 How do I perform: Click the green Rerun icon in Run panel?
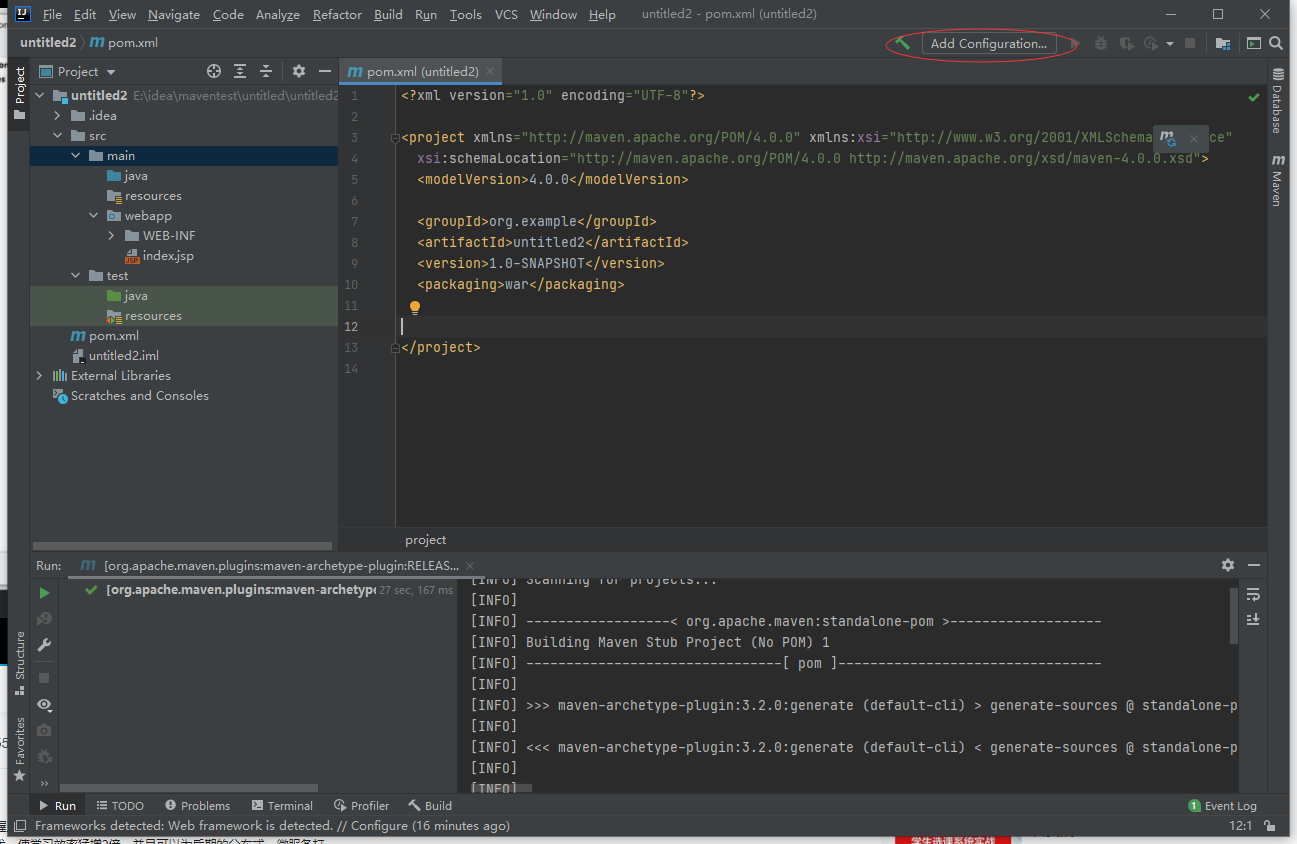(x=44, y=593)
